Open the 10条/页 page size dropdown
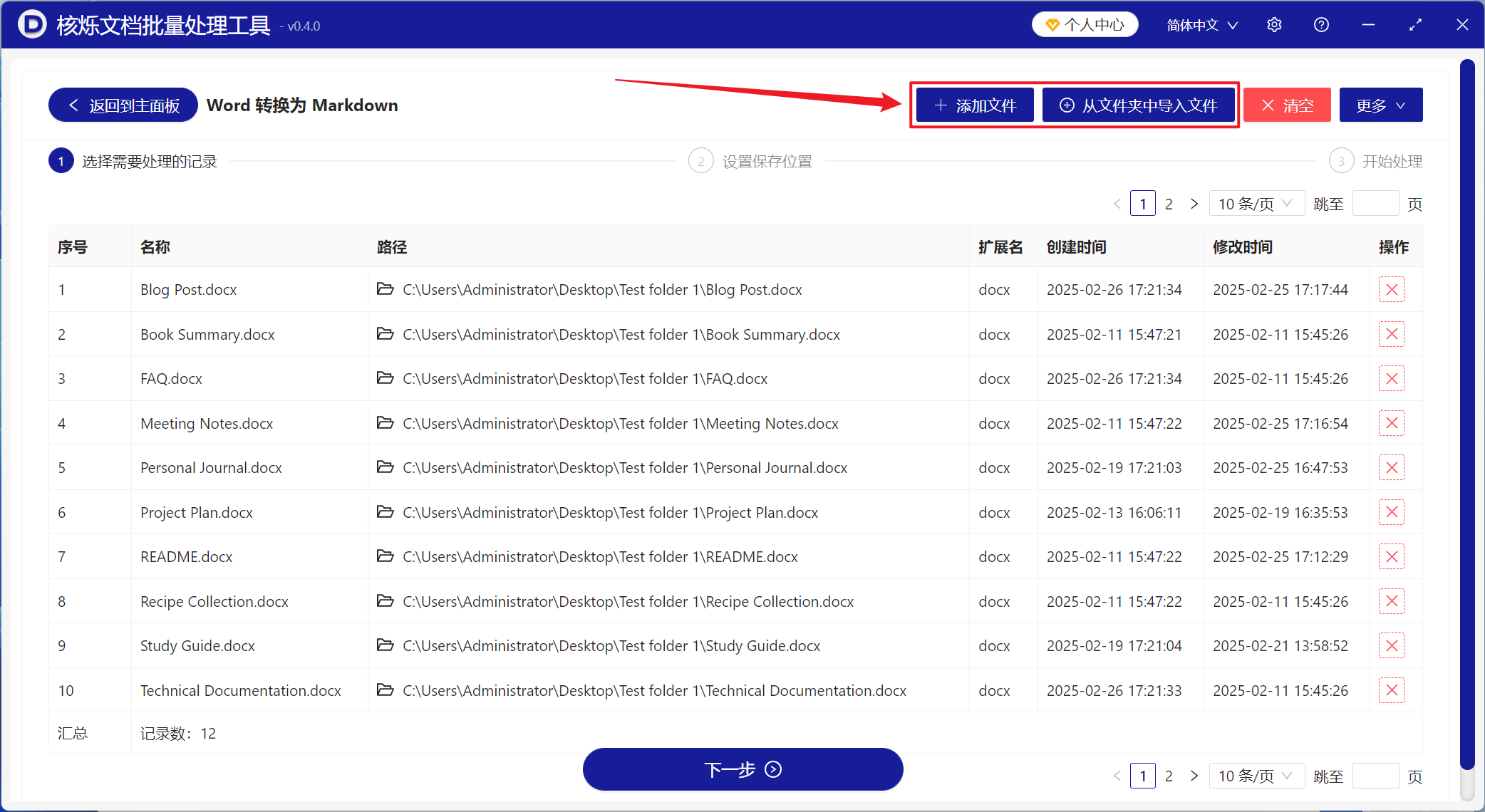Screen dimensions: 1485x812 (1256, 203)
